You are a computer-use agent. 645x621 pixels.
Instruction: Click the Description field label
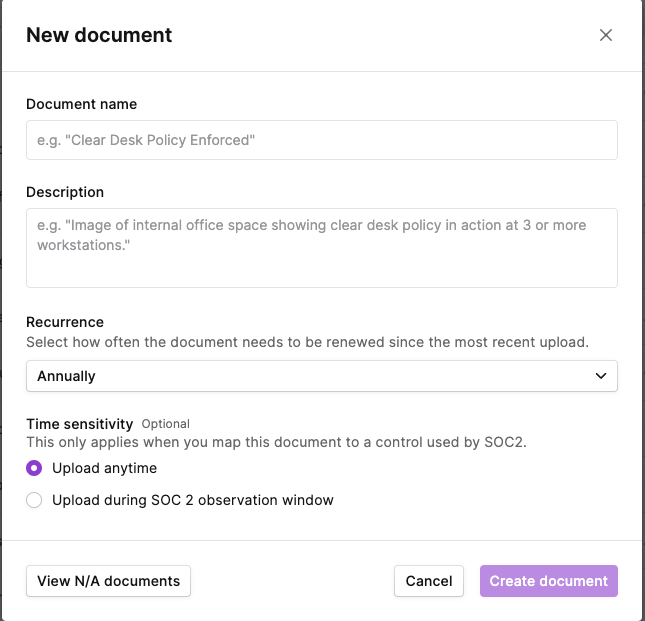point(65,192)
